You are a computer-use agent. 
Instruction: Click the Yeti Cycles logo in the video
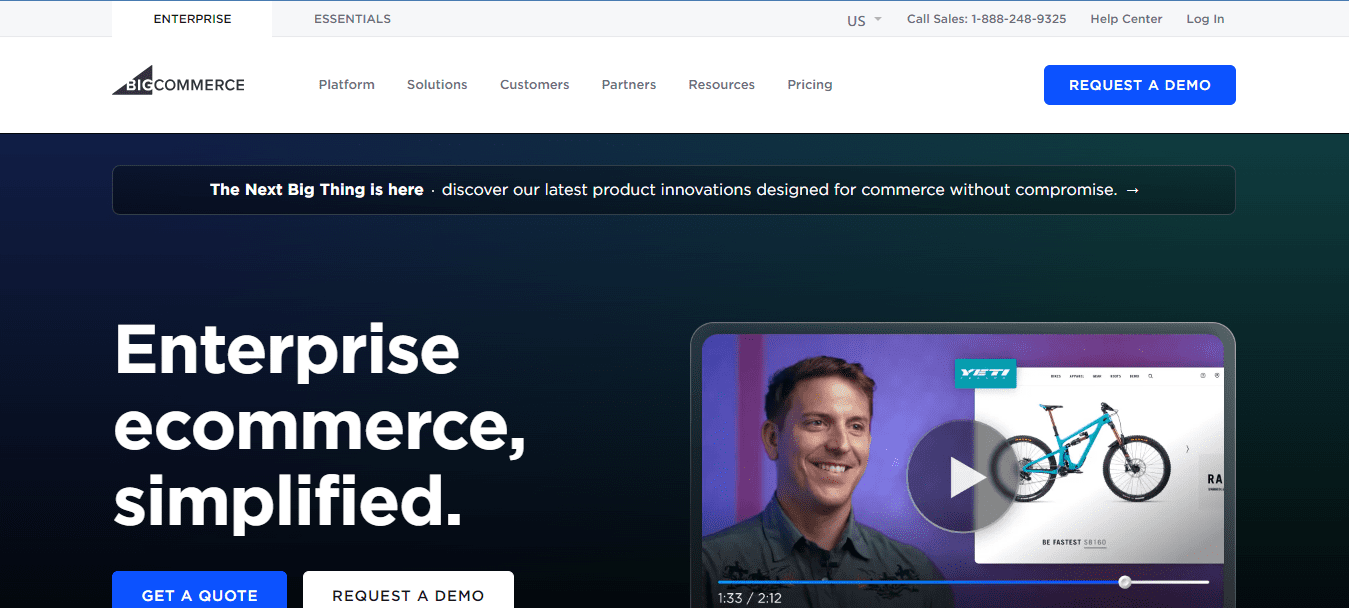[x=985, y=375]
